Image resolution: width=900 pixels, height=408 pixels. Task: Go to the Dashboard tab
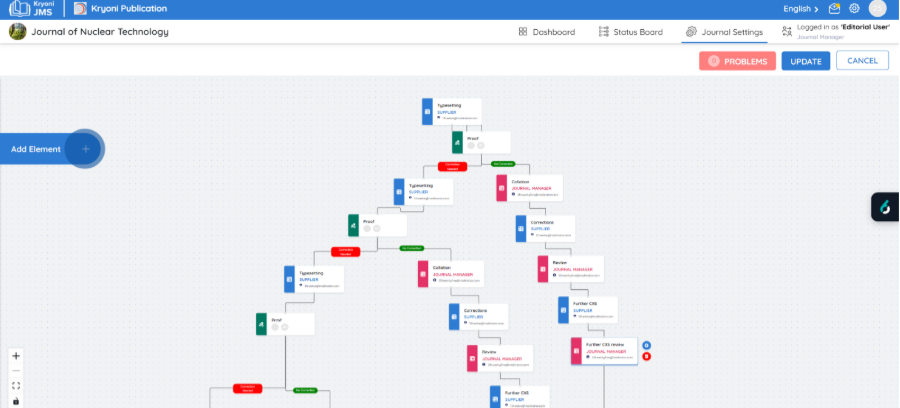pos(546,32)
